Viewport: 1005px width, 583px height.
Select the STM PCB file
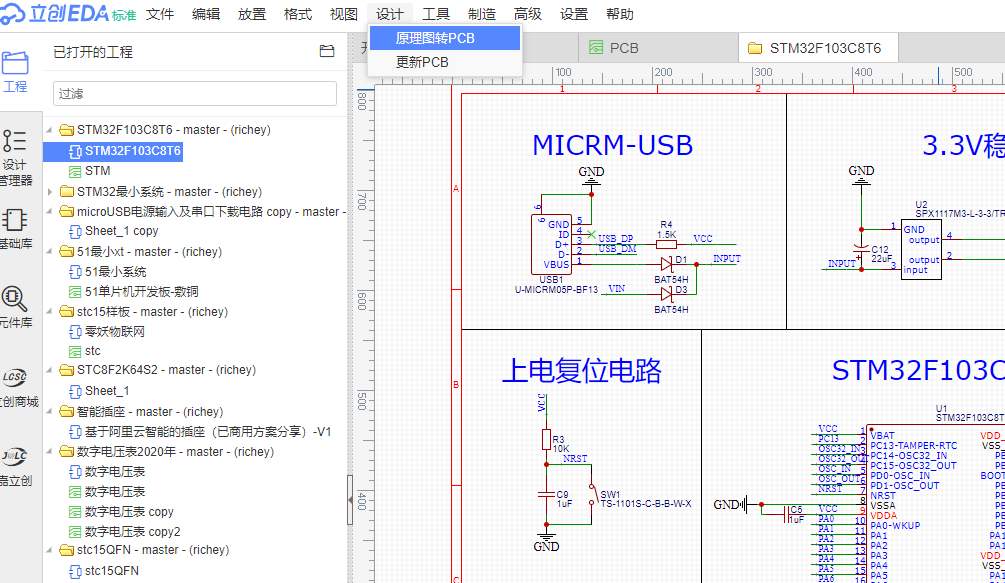pyautogui.click(x=97, y=171)
